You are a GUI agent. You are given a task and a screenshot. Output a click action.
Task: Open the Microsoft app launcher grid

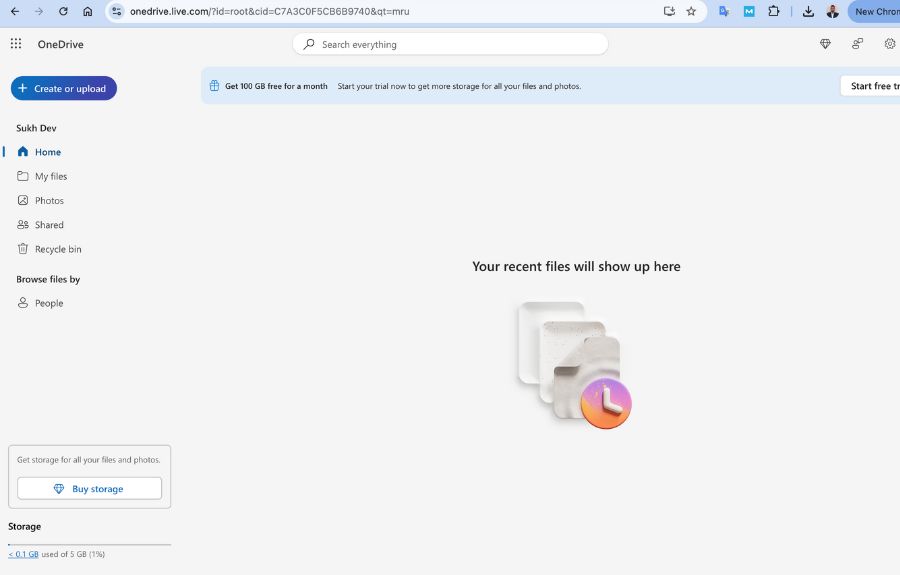(x=16, y=44)
